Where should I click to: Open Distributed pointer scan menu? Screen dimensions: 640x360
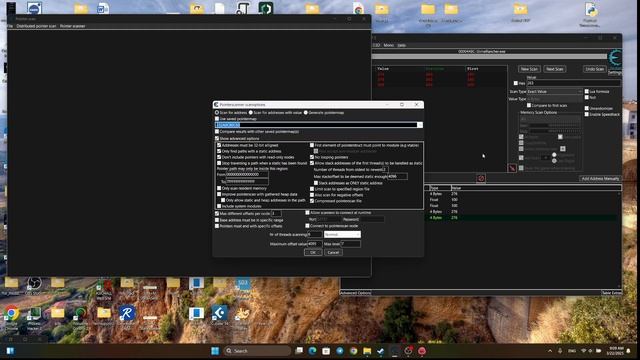[36, 26]
